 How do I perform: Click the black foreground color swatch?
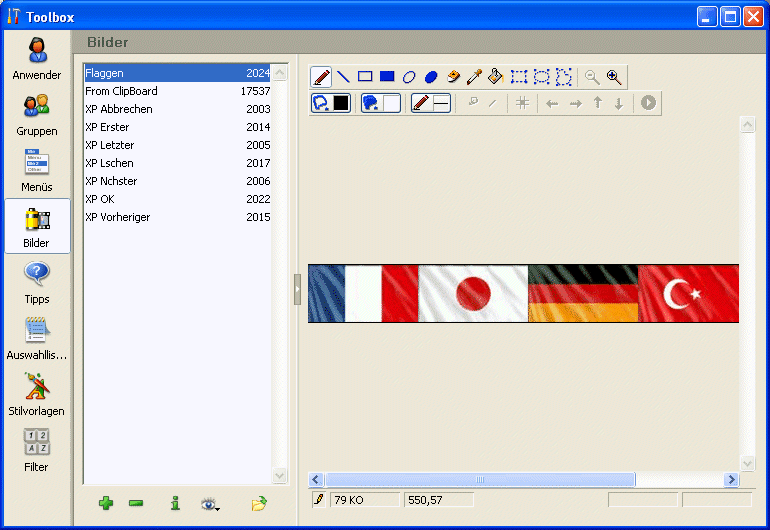tap(341, 102)
